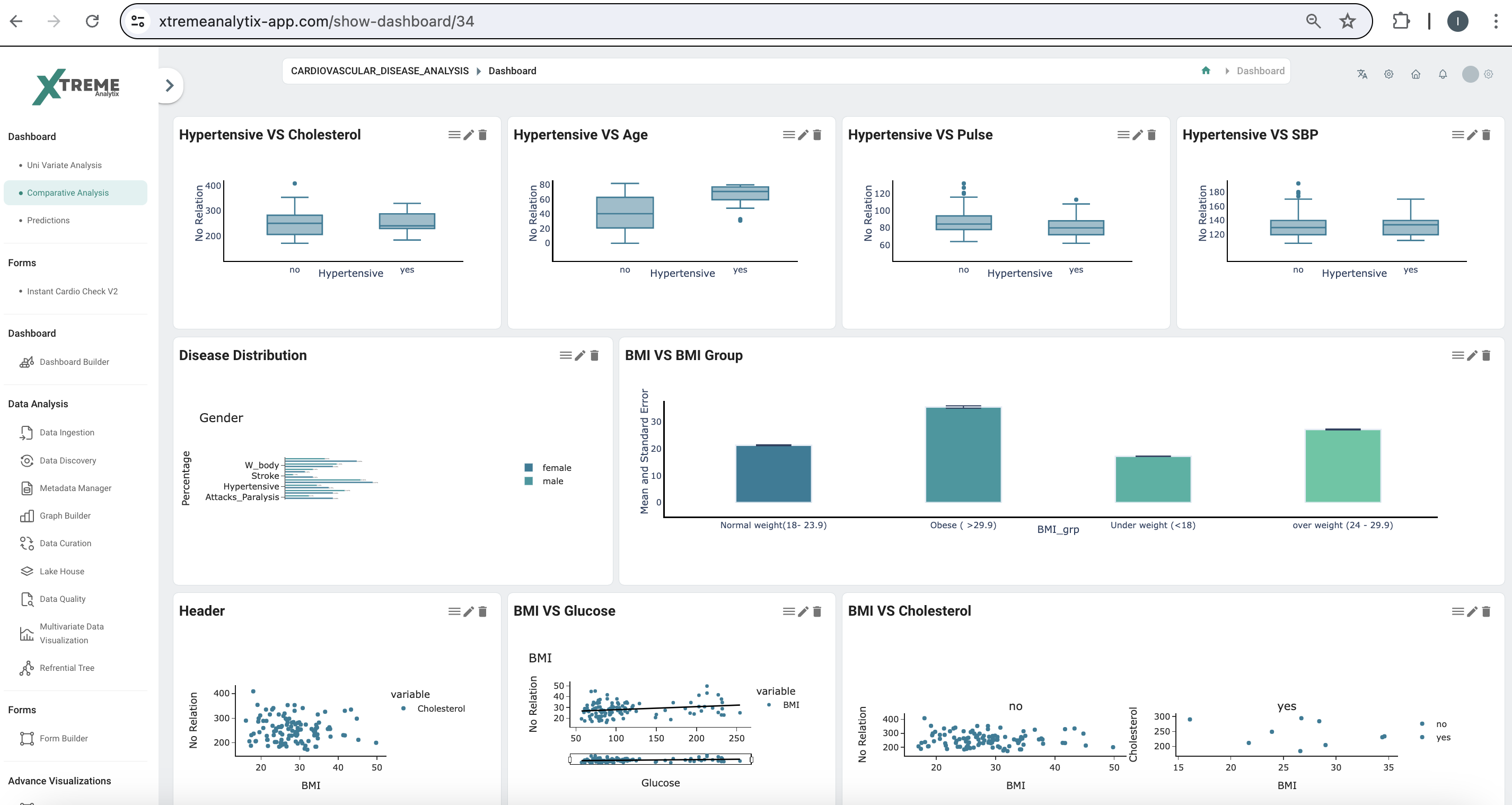The image size is (1512, 805).
Task: Open menu for BMI VS BMI Group chart
Action: pos(1457,355)
